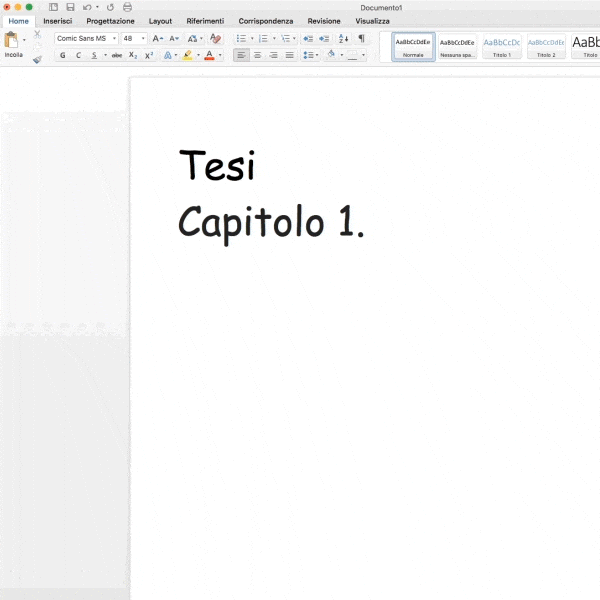Screen dimensions: 600x600
Task: Click the Format Painter brush icon
Action: (x=37, y=59)
